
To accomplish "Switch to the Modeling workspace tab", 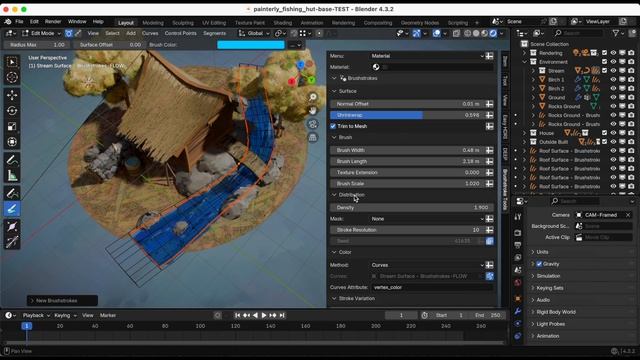I will tap(153, 23).
